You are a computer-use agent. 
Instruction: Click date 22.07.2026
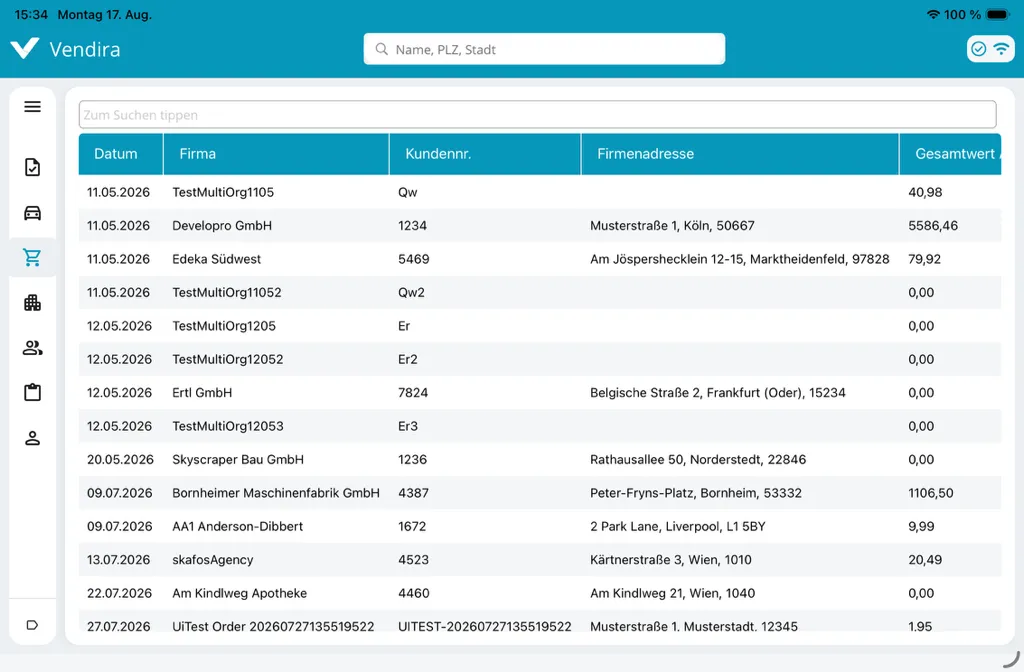(119, 593)
